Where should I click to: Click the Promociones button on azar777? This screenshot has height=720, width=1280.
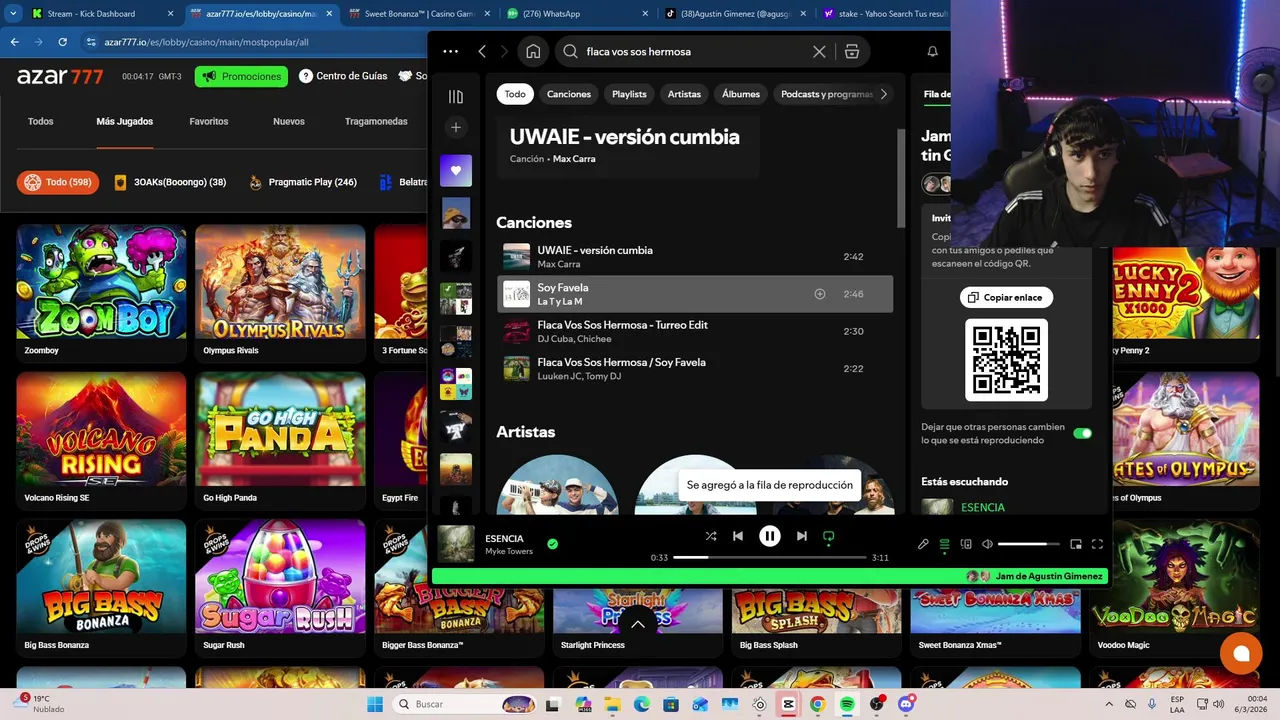(x=241, y=76)
